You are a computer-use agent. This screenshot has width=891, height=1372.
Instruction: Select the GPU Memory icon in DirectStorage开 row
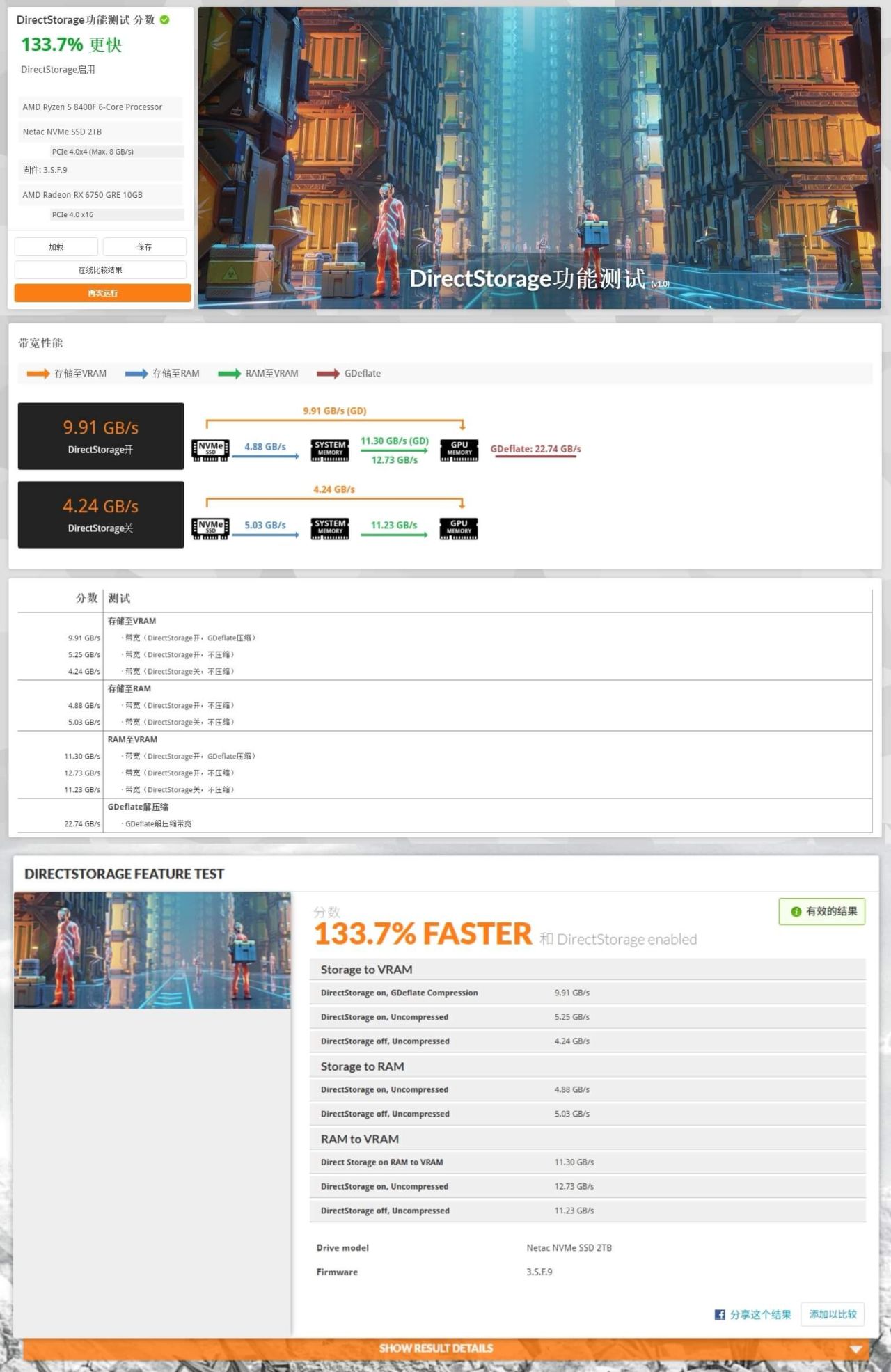click(x=459, y=450)
